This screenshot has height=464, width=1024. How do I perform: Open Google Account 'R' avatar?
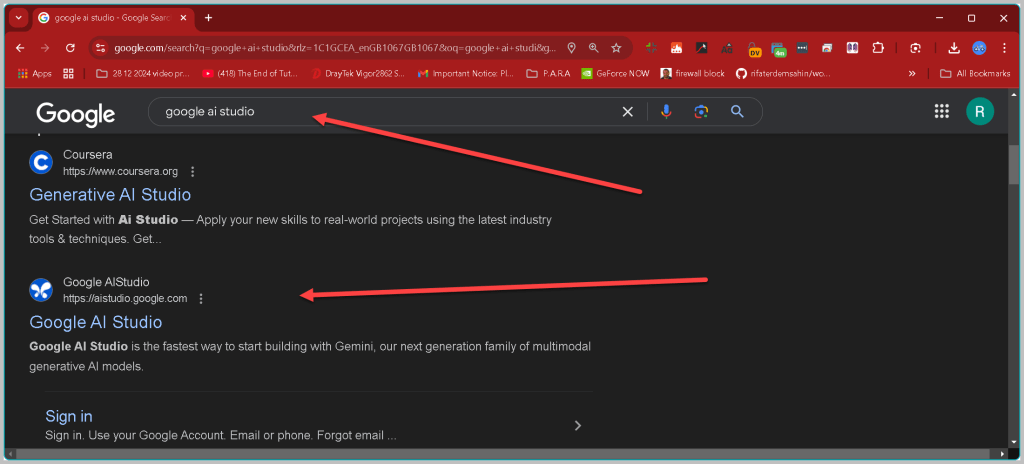tap(980, 112)
